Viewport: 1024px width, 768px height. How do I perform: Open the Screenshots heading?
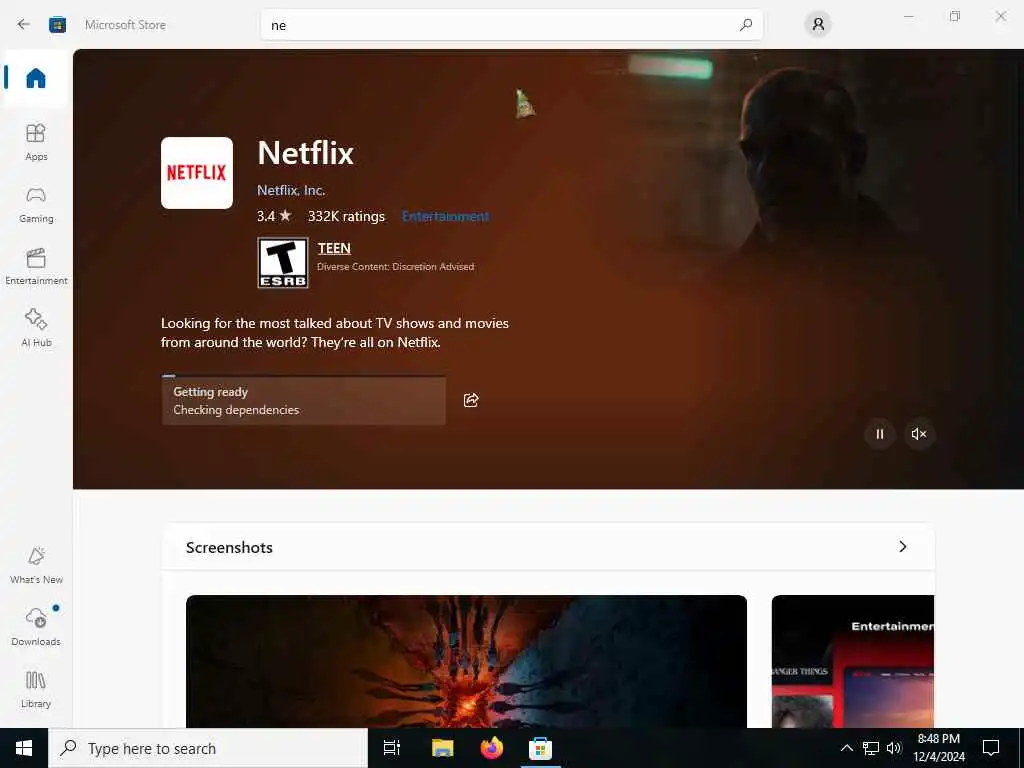[229, 547]
